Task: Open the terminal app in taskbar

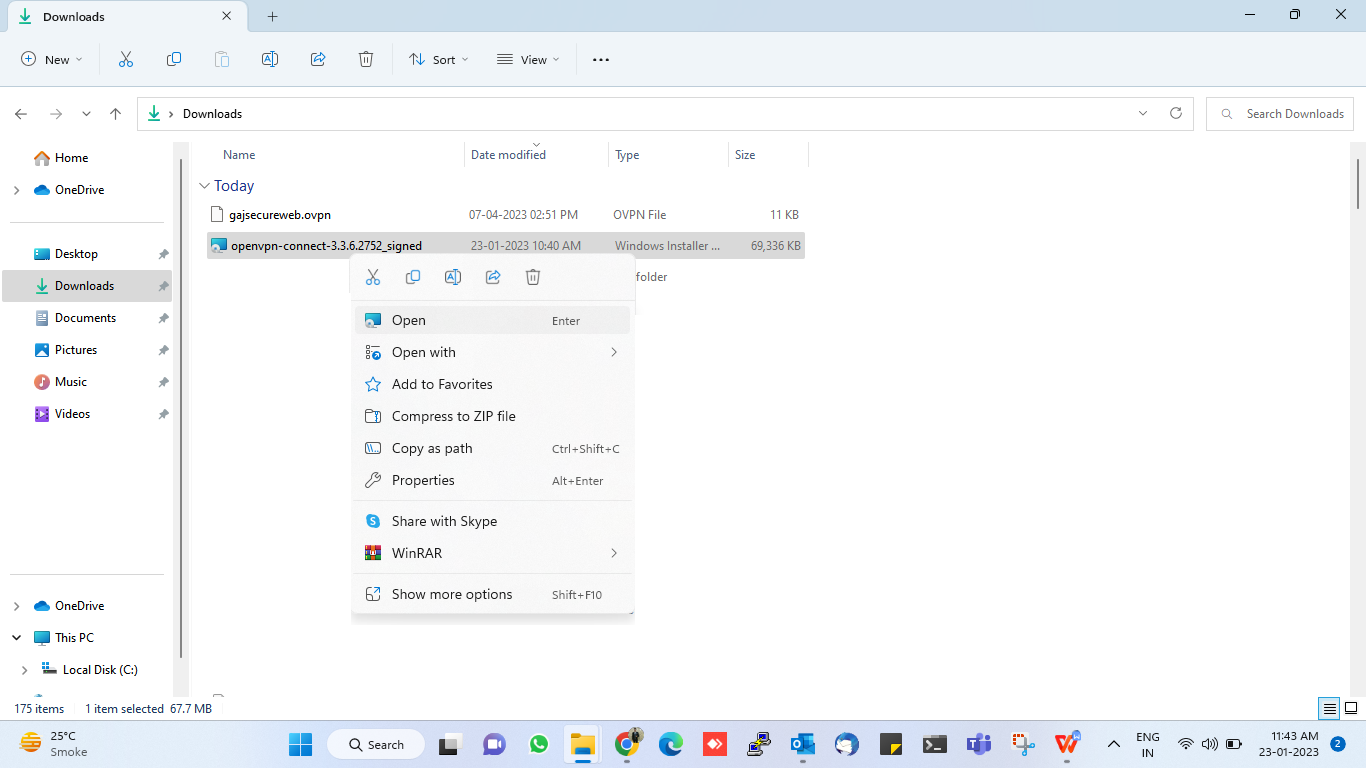Action: [934, 744]
